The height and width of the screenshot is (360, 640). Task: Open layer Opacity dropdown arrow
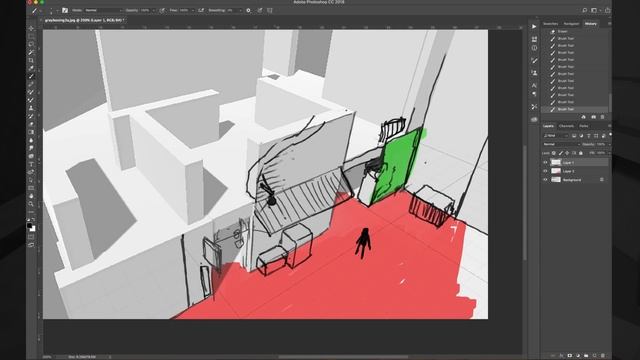[609, 144]
